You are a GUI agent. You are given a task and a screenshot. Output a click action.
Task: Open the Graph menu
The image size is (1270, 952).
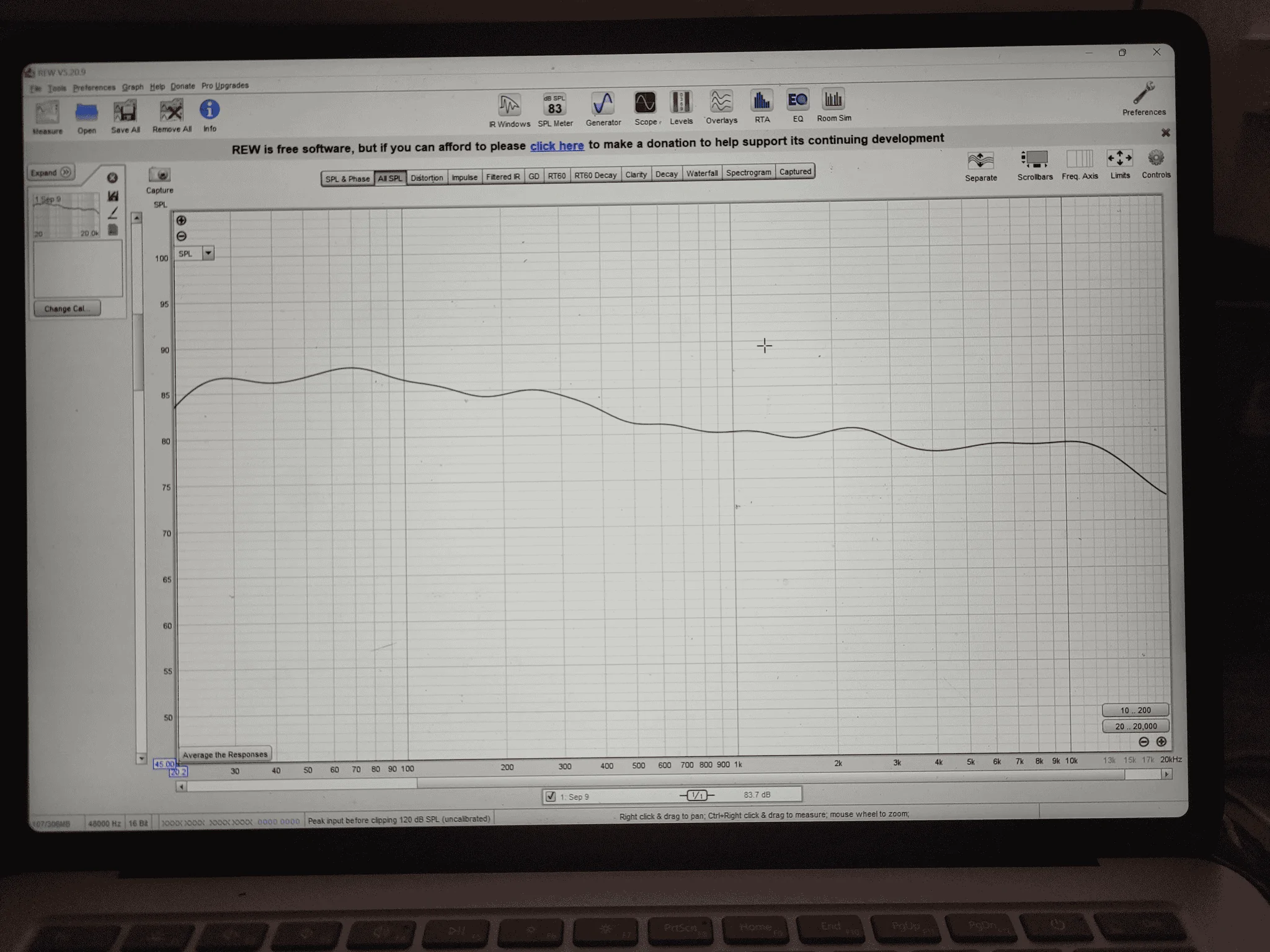pos(133,87)
